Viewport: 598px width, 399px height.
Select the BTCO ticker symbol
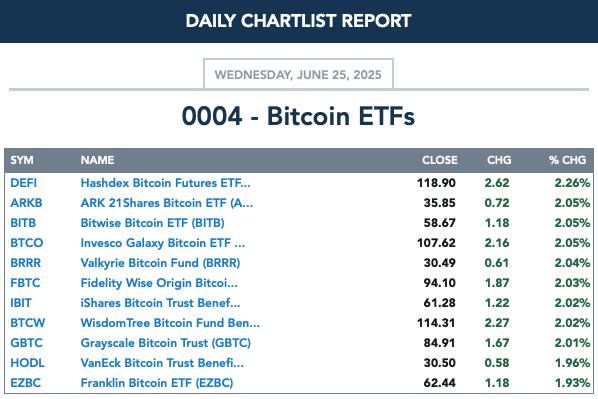(27, 243)
